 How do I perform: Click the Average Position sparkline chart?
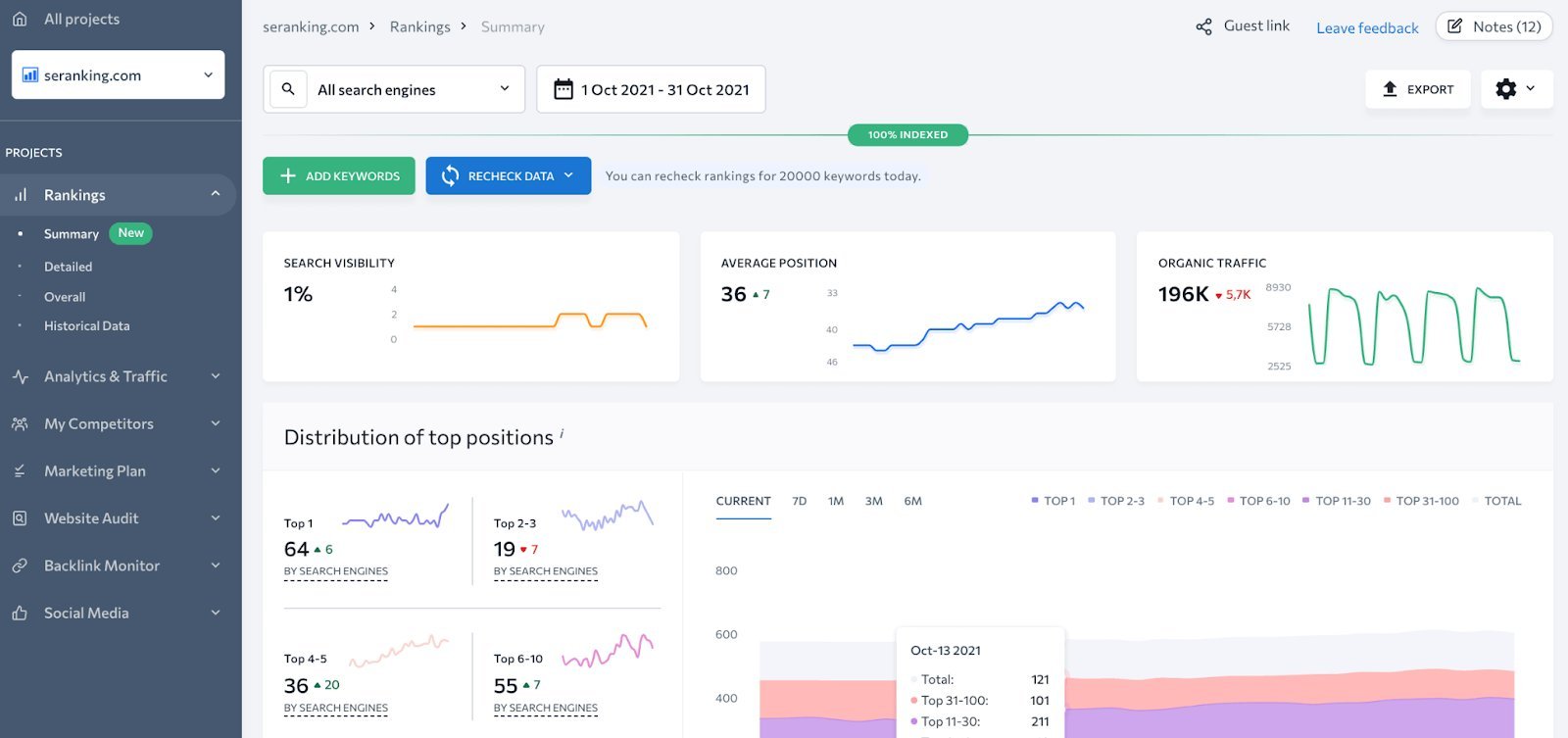(968, 326)
